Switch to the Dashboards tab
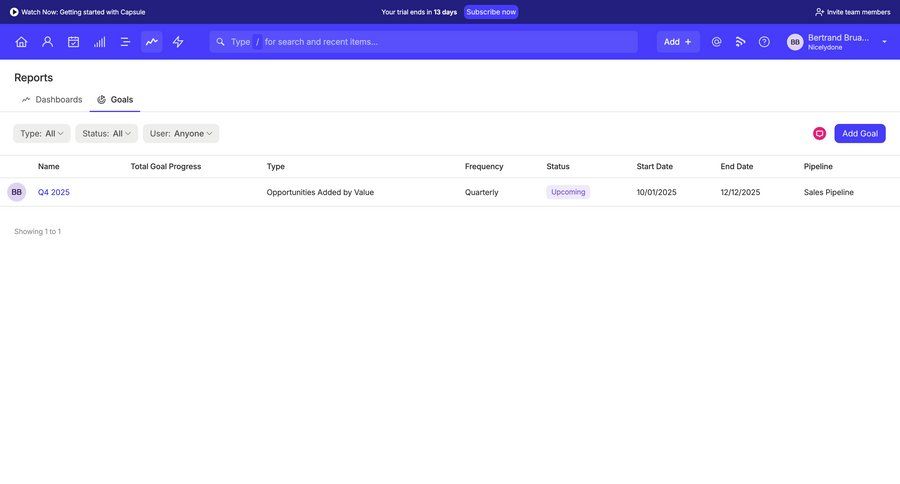Image resolution: width=900 pixels, height=484 pixels. click(52, 100)
